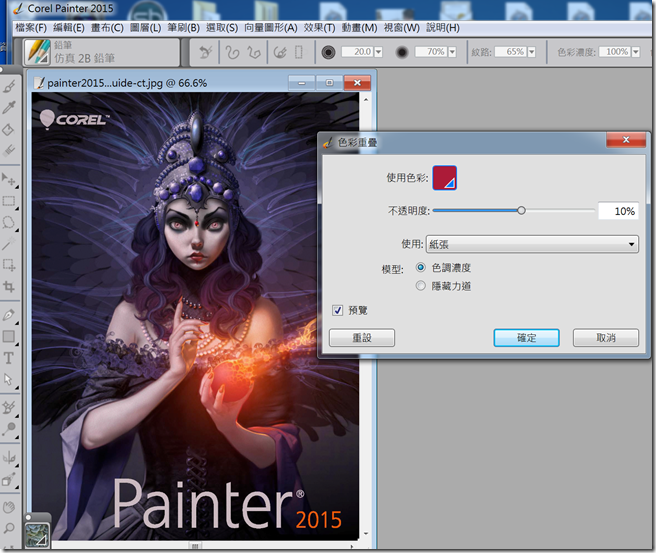Click the navigator icon at canvas corner

[37, 535]
